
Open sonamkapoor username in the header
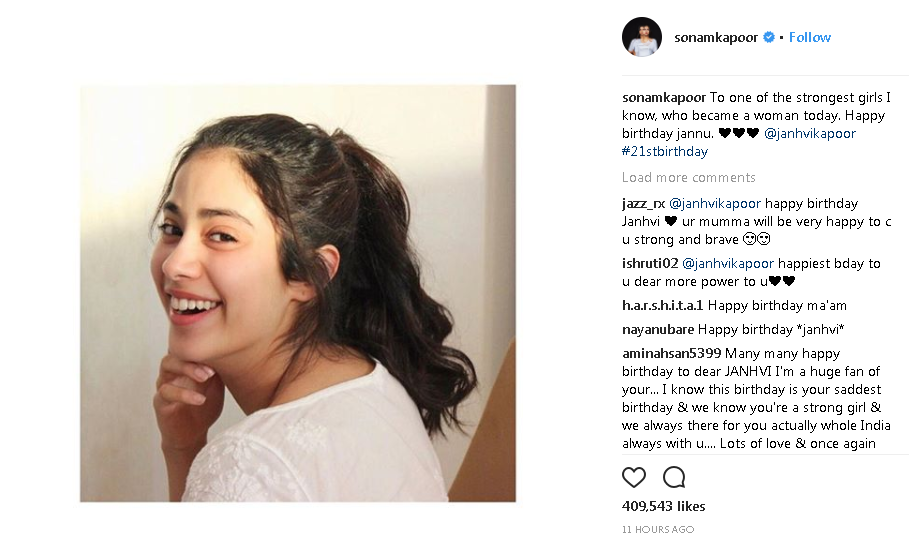pyautogui.click(x=717, y=37)
